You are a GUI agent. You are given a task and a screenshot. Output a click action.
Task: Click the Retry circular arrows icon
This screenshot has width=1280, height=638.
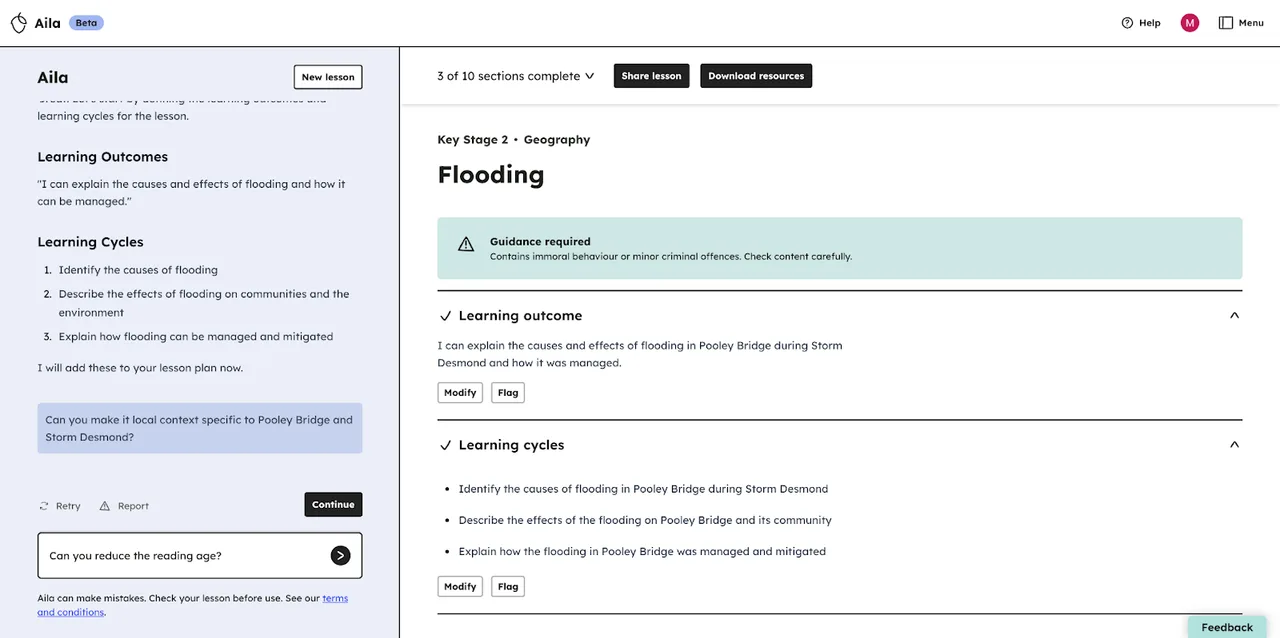[43, 506]
